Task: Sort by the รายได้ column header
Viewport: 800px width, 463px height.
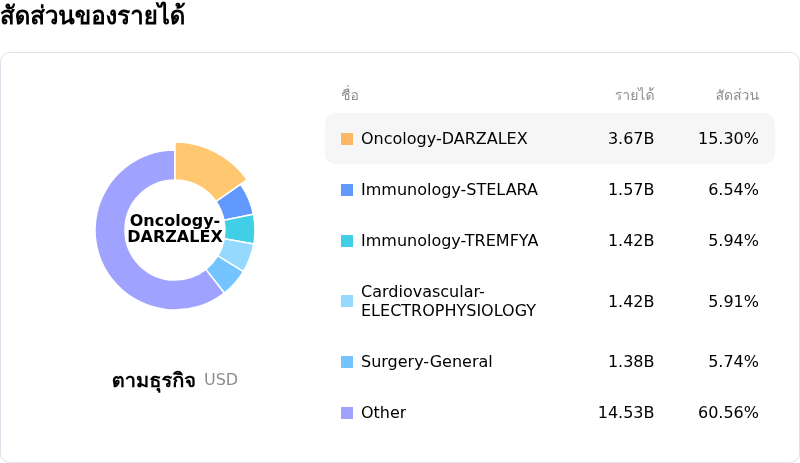Action: pyautogui.click(x=634, y=96)
